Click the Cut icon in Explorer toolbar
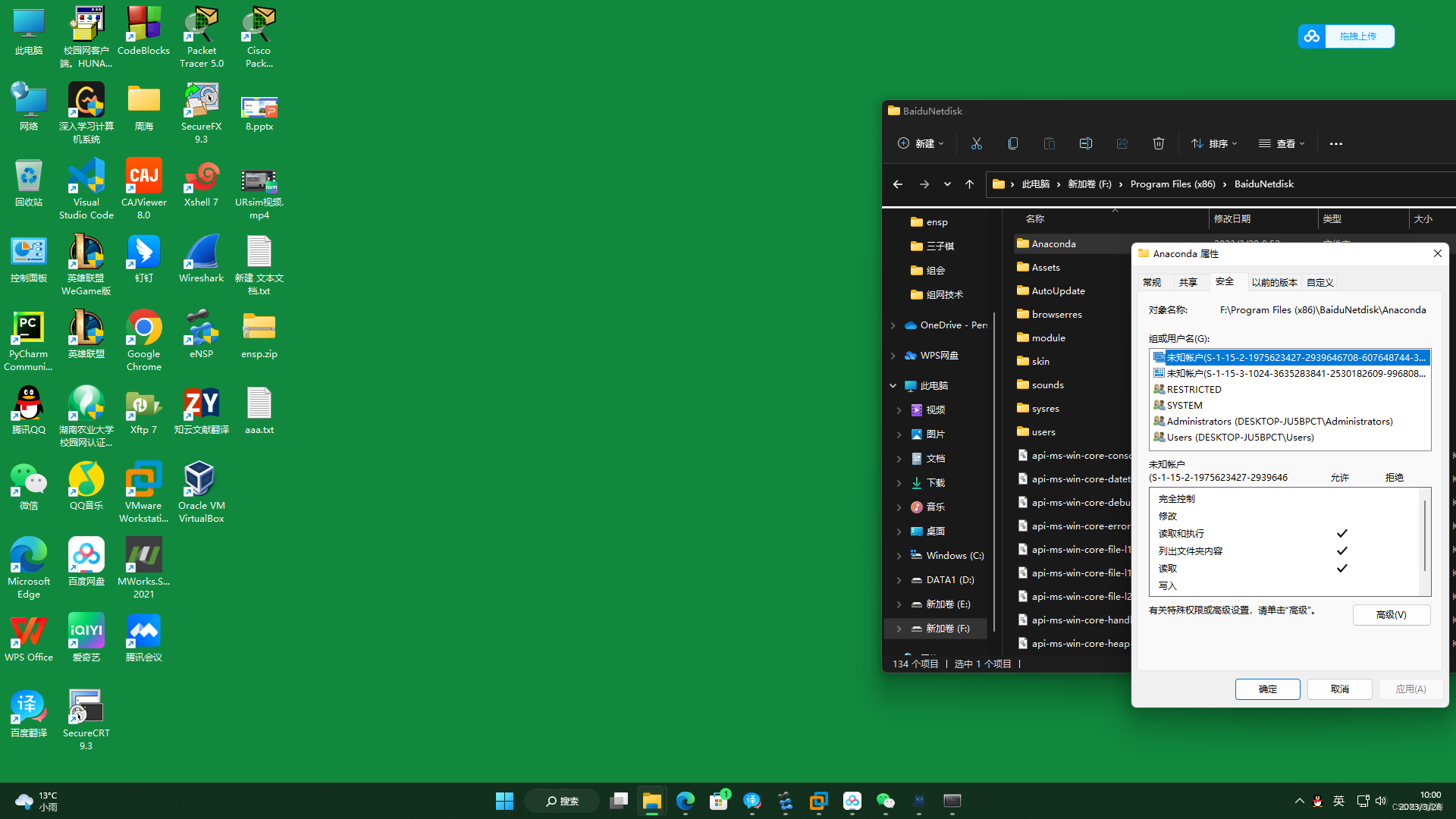 point(976,143)
